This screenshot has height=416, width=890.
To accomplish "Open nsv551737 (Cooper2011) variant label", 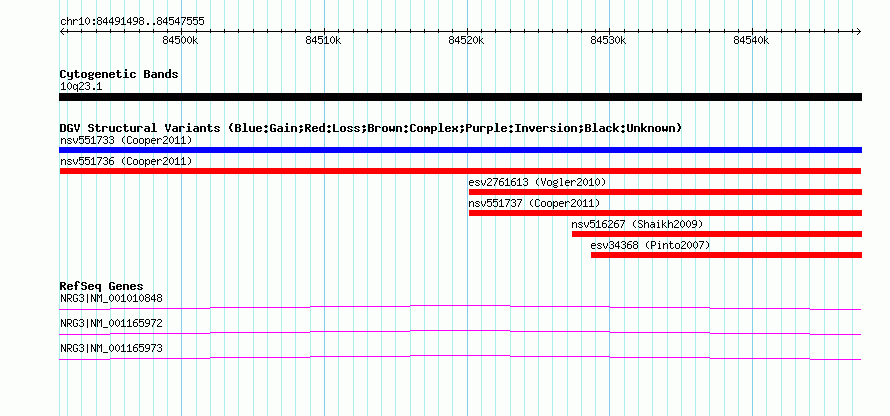I will coord(534,203).
